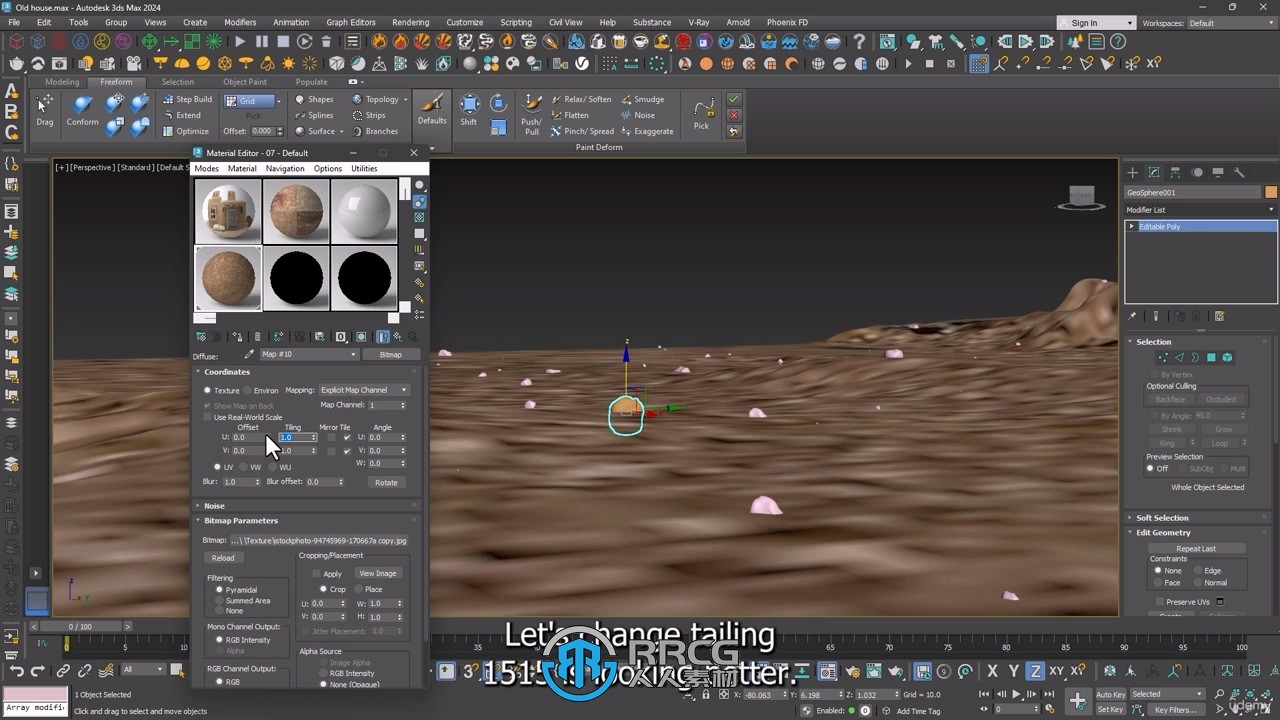The image size is (1280, 720).
Task: Click the Repeat Last button
Action: [x=1196, y=548]
